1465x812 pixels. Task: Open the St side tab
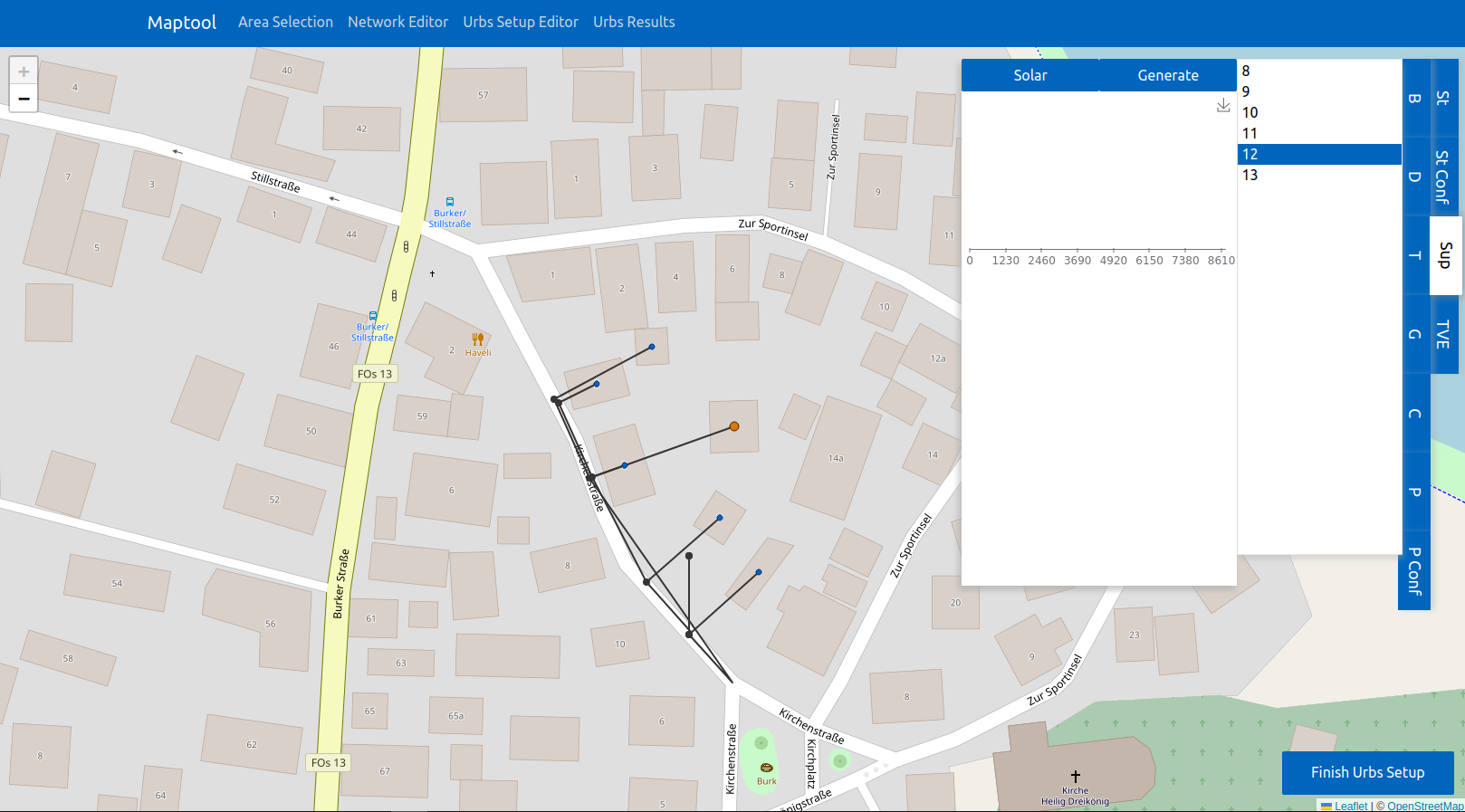pyautogui.click(x=1444, y=98)
